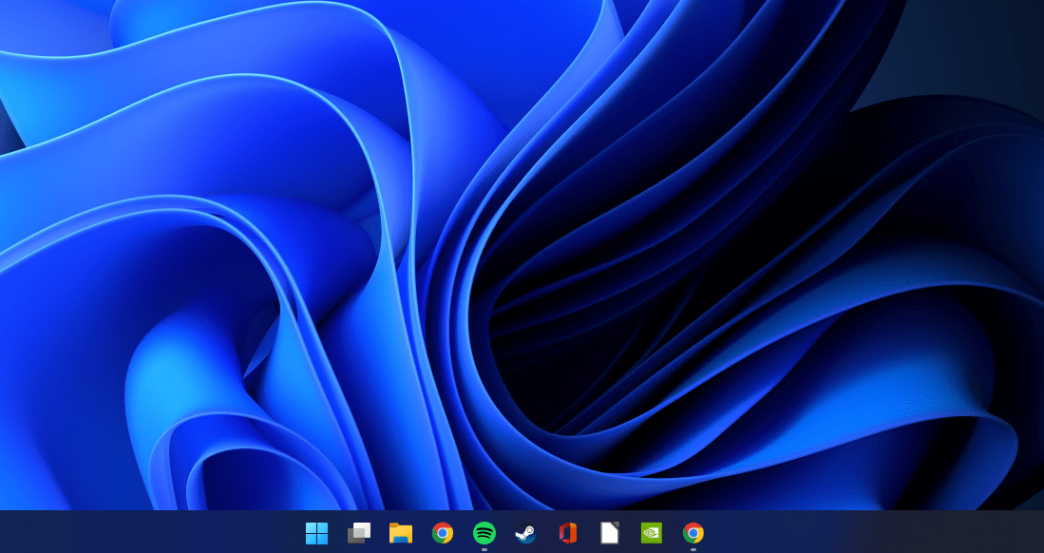The image size is (1044, 553).
Task: Launch the NVIDIA app from the taskbar
Action: (651, 533)
